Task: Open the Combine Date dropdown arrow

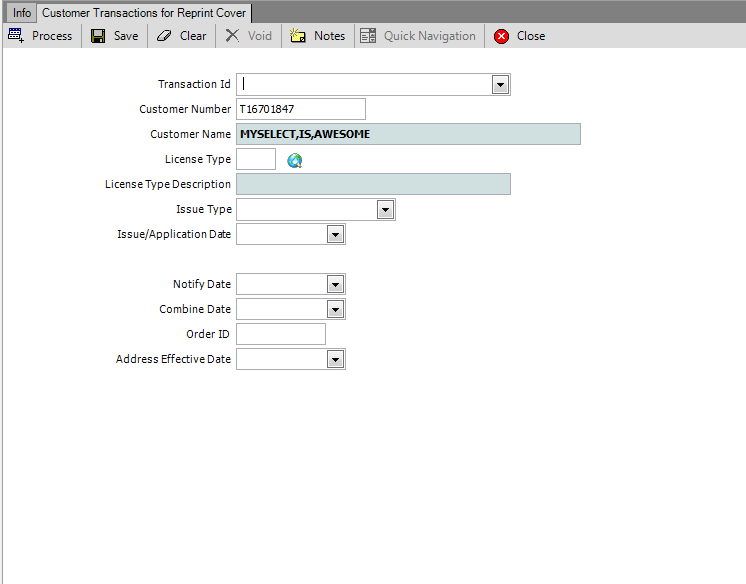Action: point(335,310)
